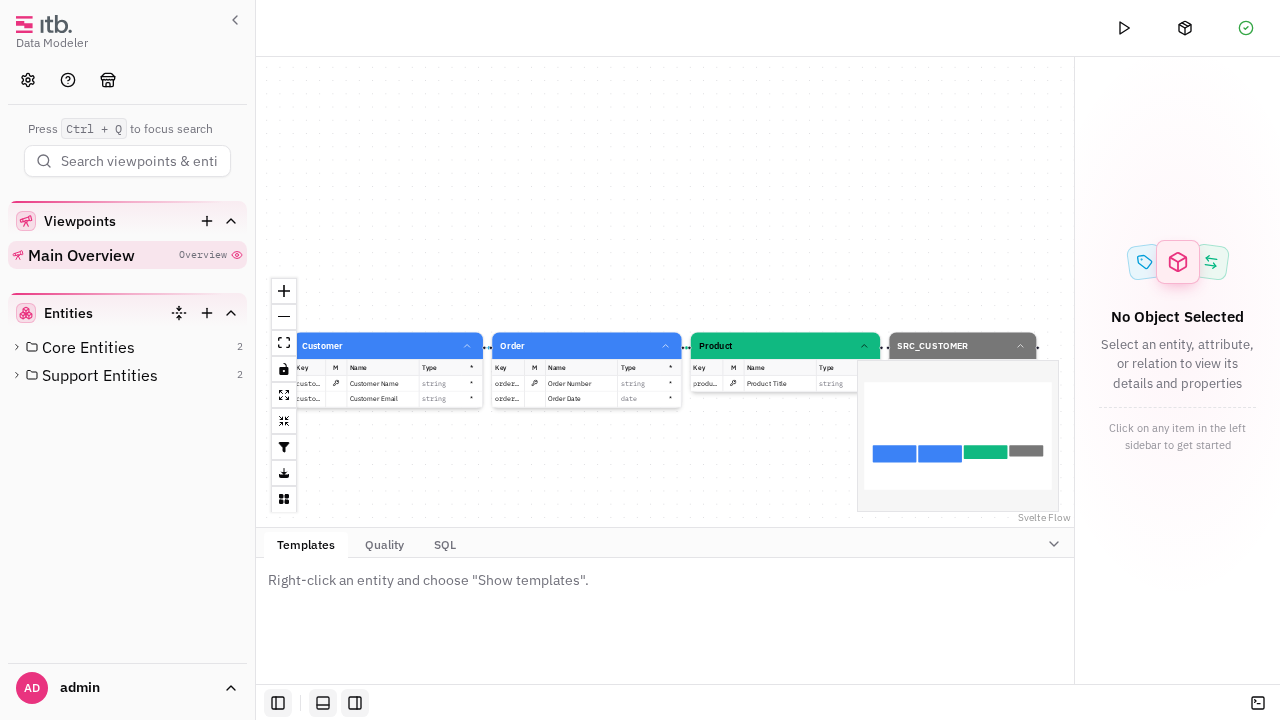Collapse the bottom panel with chevron
Screen dimensions: 1280x720
coord(1054,543)
